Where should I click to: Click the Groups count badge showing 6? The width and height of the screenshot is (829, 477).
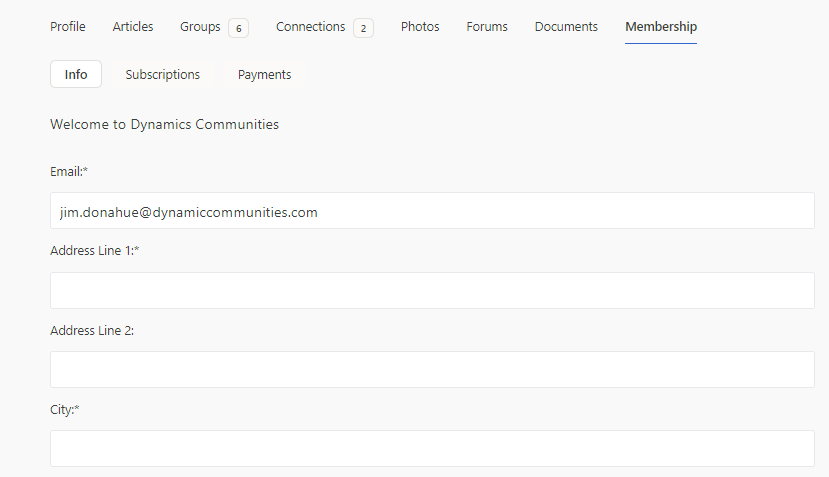pos(238,28)
